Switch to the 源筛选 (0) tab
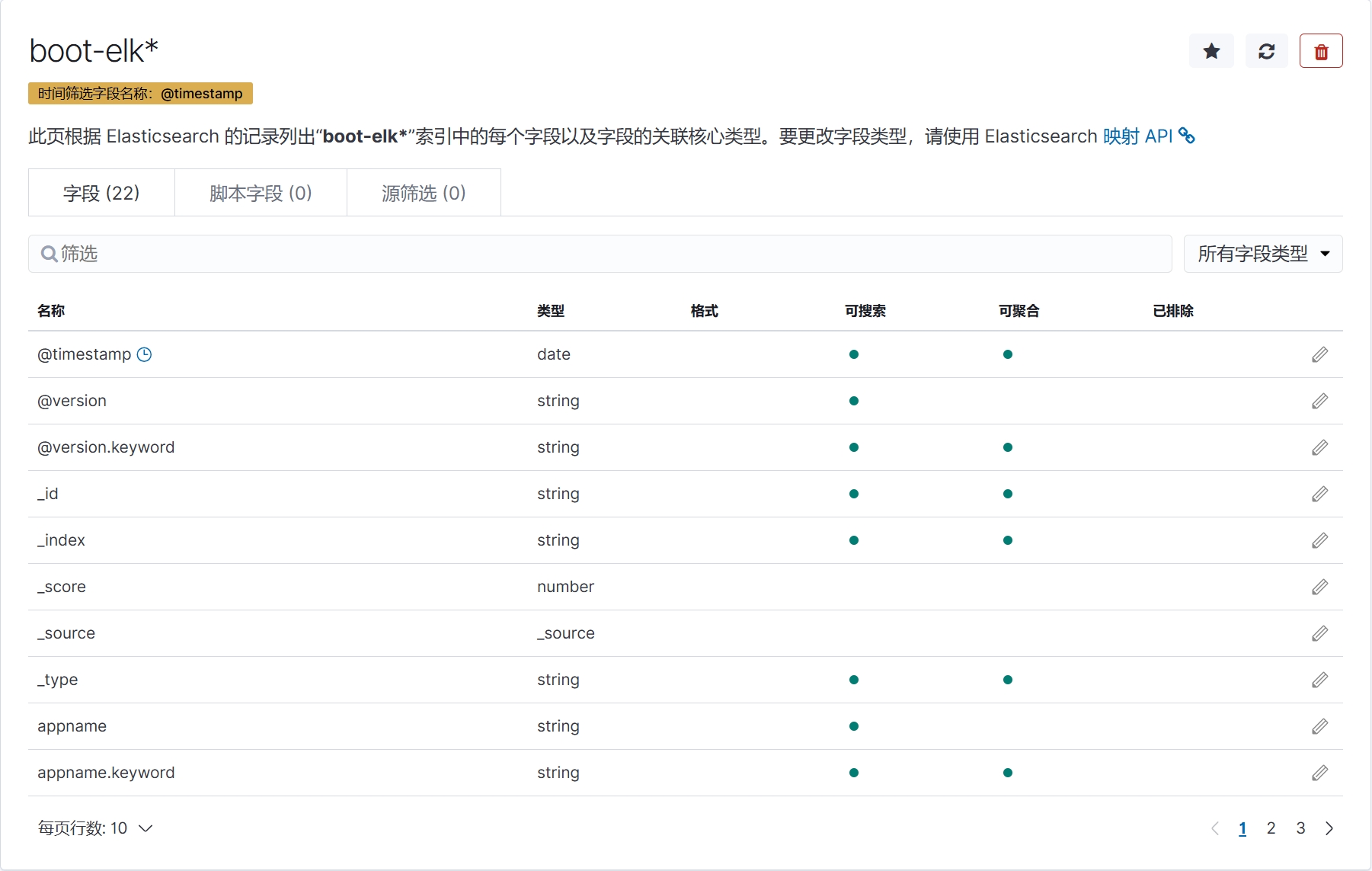Screen dimensions: 1372x871 point(424,193)
